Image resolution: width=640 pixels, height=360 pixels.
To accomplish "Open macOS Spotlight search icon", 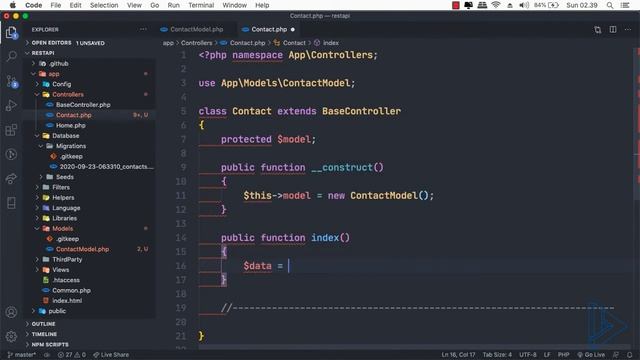I will tap(609, 5).
